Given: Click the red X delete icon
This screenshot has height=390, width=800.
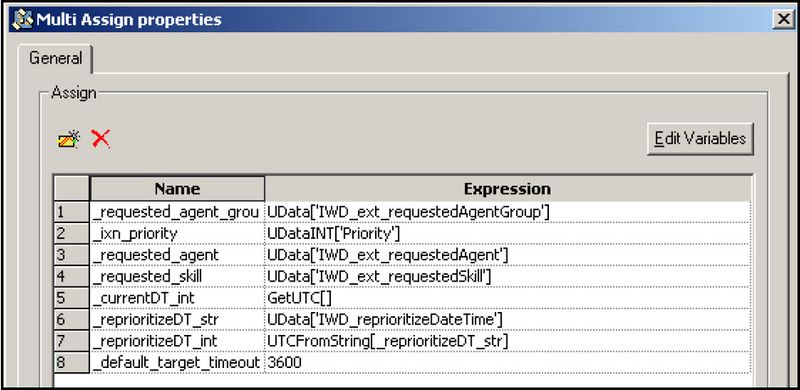Looking at the screenshot, I should tap(101, 138).
